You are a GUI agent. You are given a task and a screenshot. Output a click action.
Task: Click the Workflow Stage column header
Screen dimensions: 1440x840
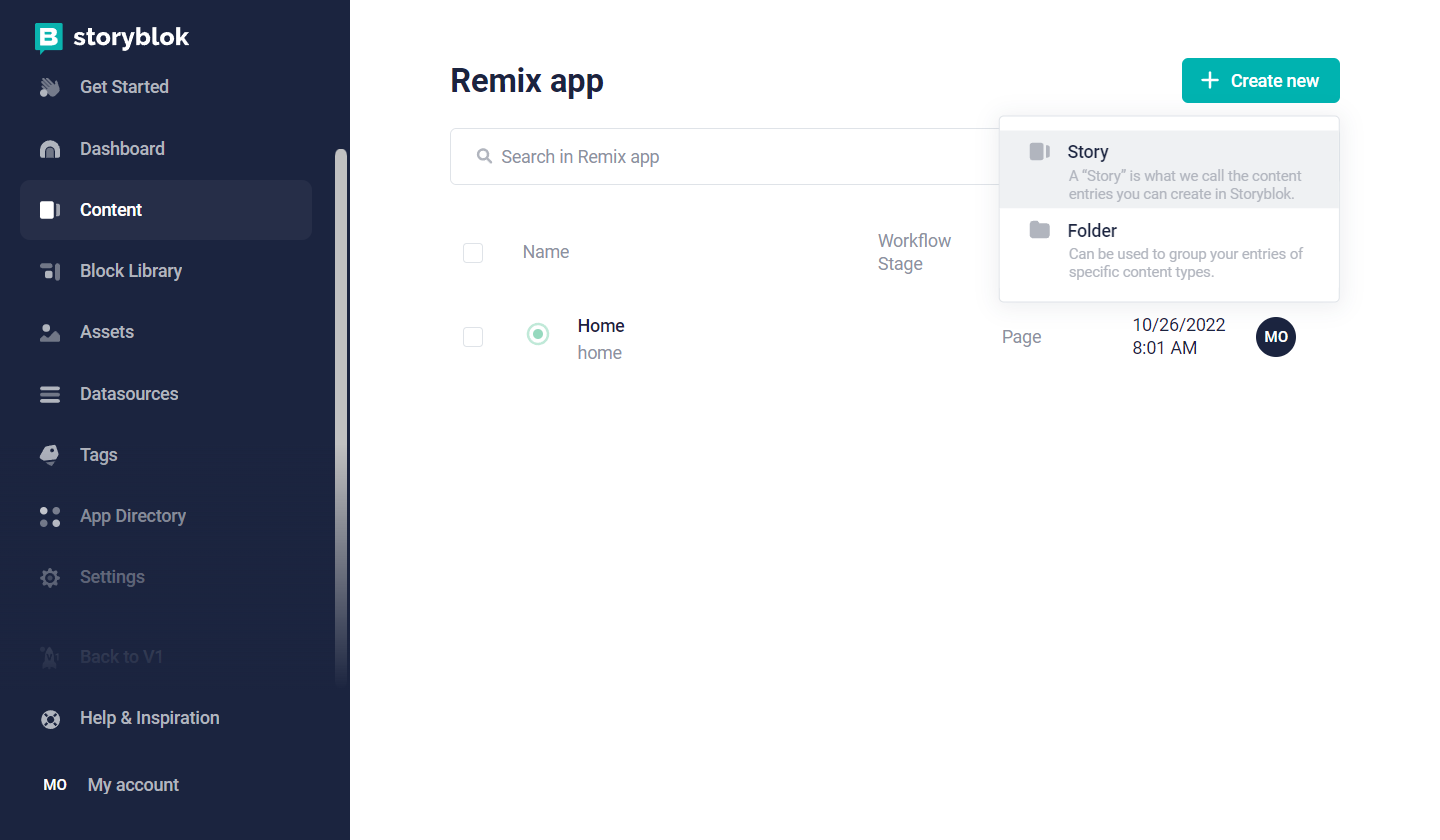point(914,252)
